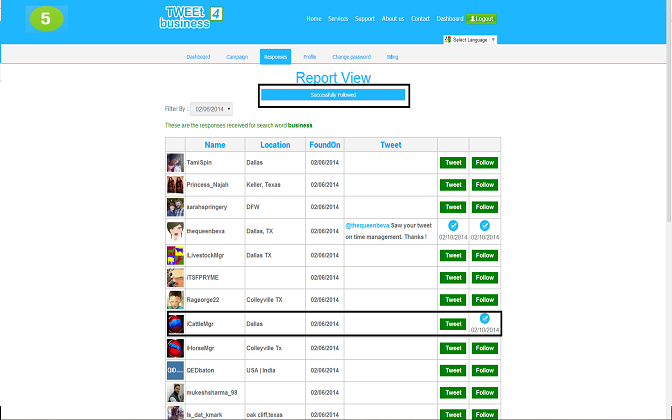Open QEDbaton's avatar thumbnail
The height and width of the screenshot is (420, 672).
tap(175, 370)
